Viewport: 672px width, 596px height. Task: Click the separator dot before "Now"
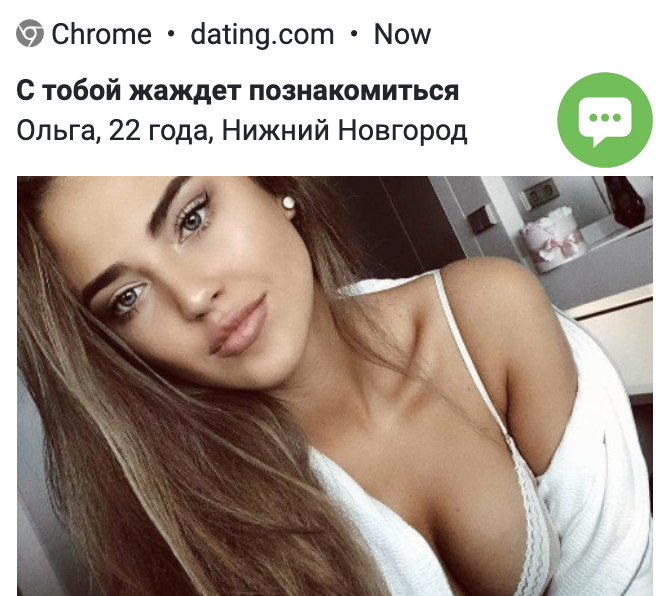(354, 34)
